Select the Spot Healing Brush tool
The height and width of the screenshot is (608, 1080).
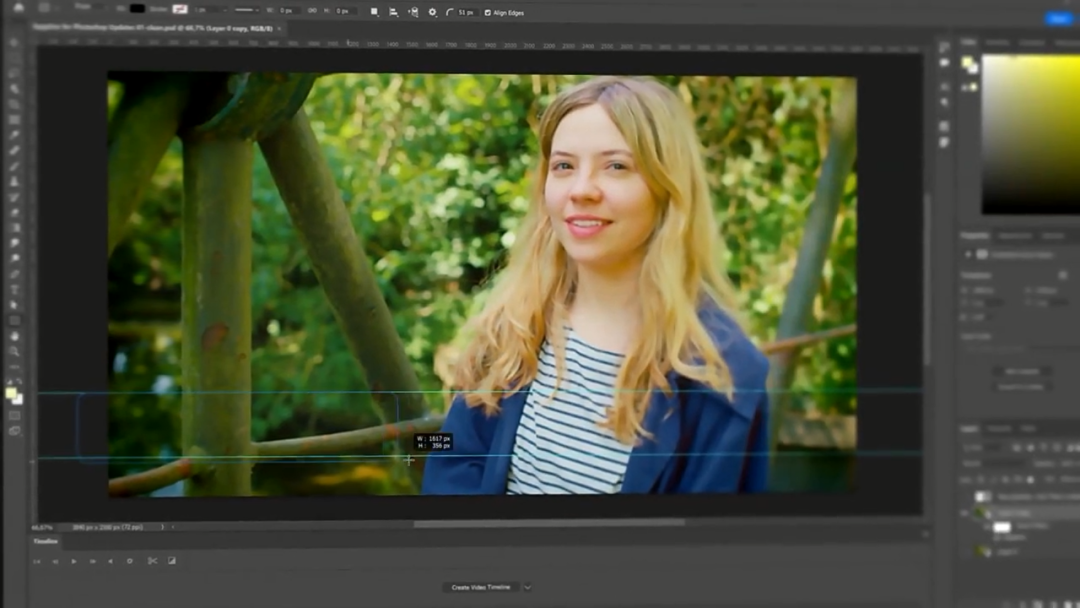(x=14, y=150)
